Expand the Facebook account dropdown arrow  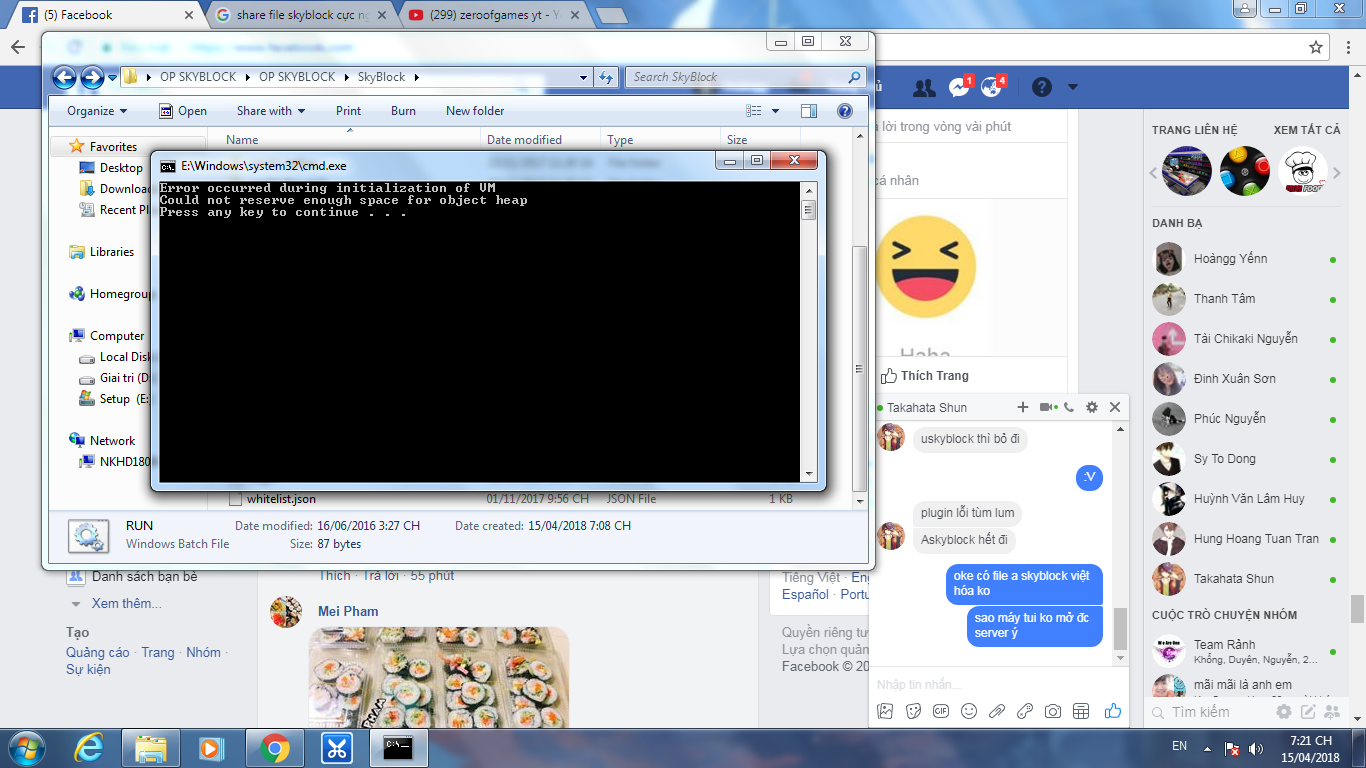coord(1073,88)
